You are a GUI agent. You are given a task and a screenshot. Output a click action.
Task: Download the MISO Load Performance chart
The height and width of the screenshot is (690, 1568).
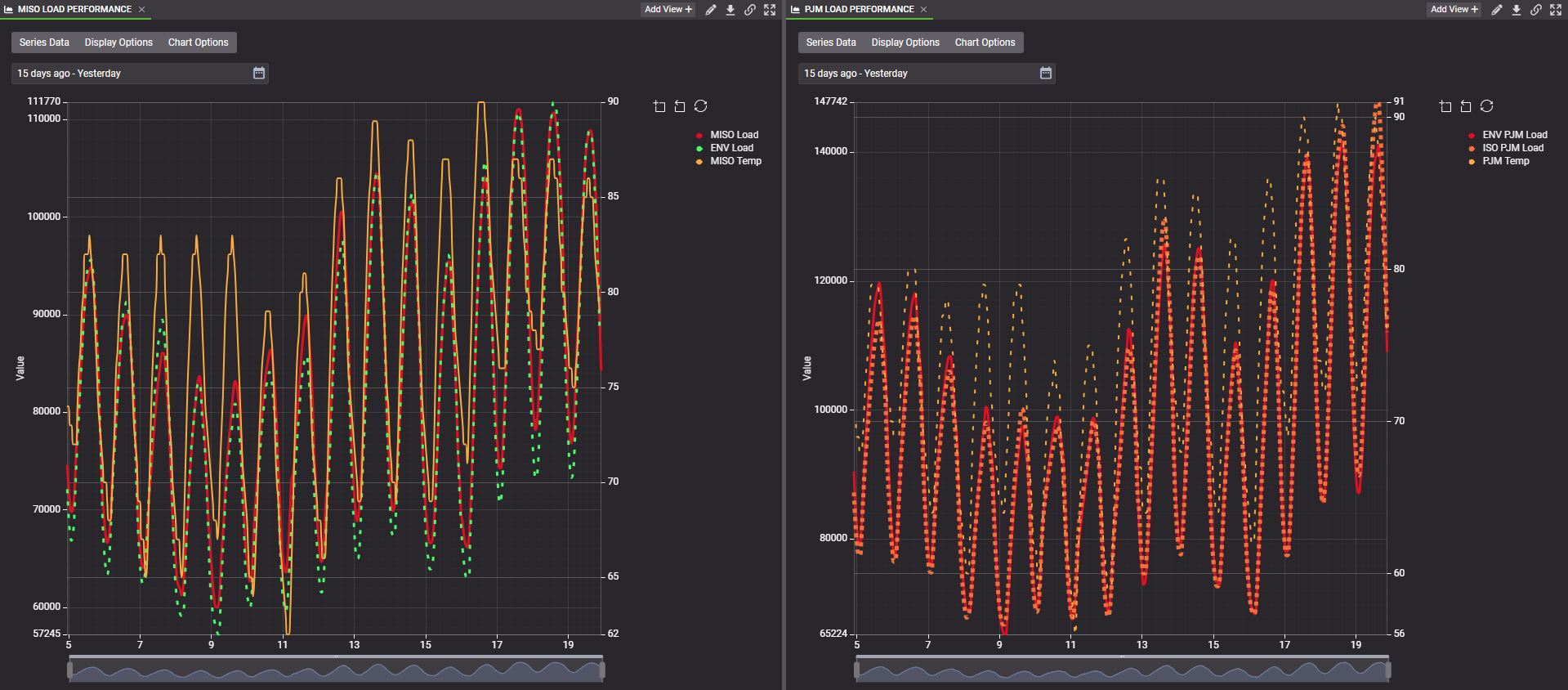(730, 10)
